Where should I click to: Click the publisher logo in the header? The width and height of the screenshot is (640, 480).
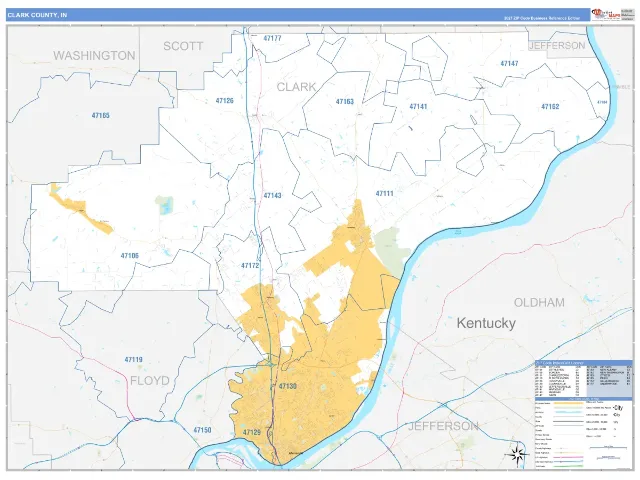pos(606,15)
